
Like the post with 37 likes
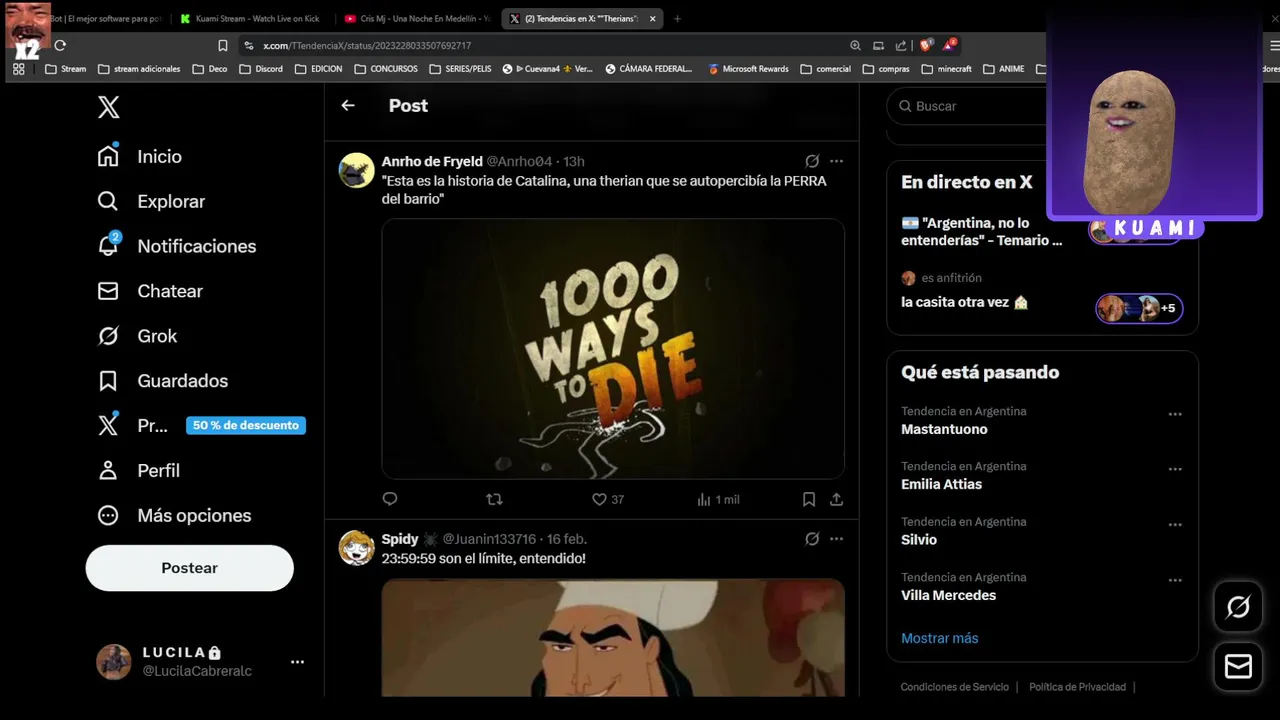[x=607, y=499]
